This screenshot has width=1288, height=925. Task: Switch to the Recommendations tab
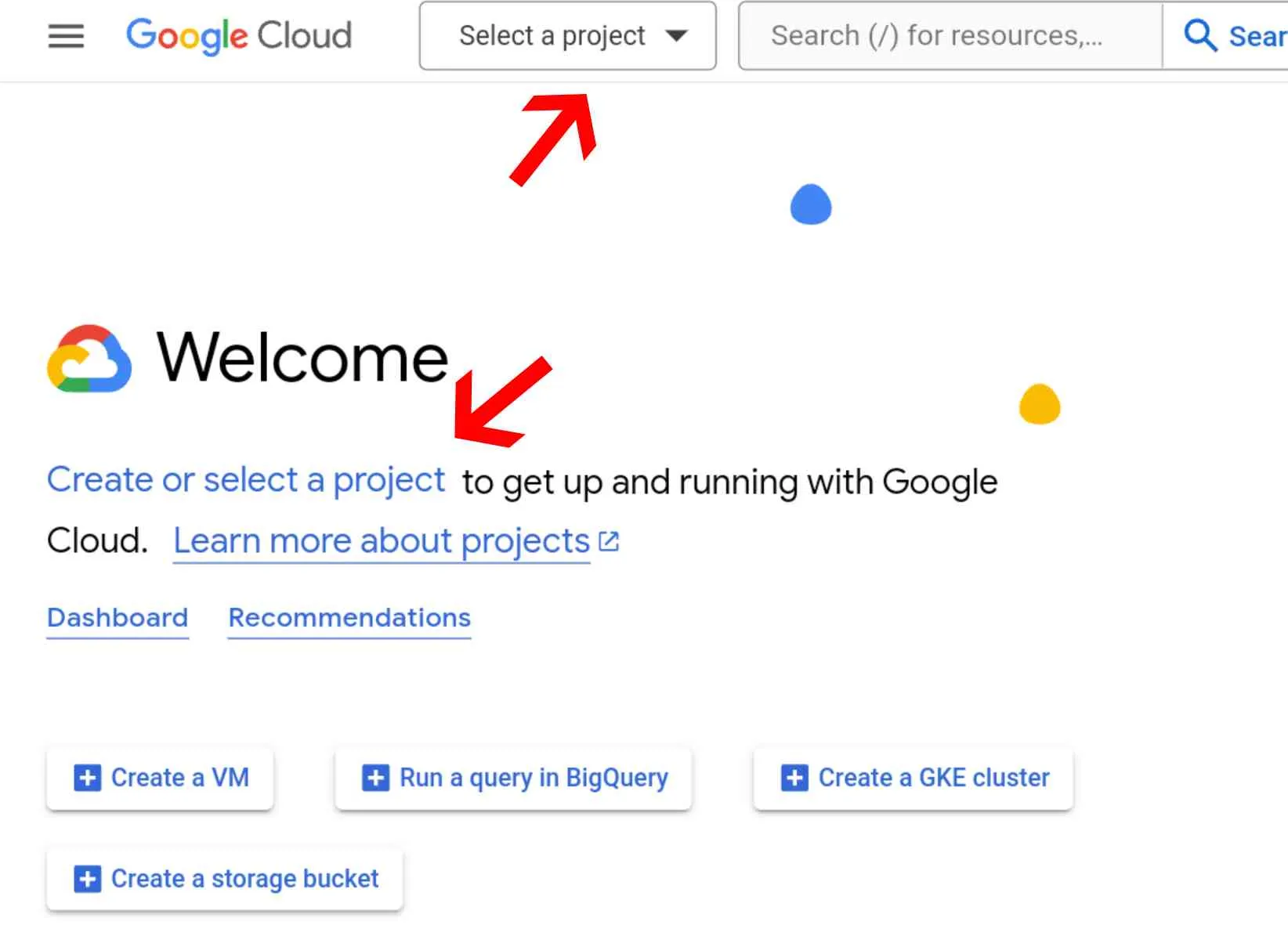point(349,618)
